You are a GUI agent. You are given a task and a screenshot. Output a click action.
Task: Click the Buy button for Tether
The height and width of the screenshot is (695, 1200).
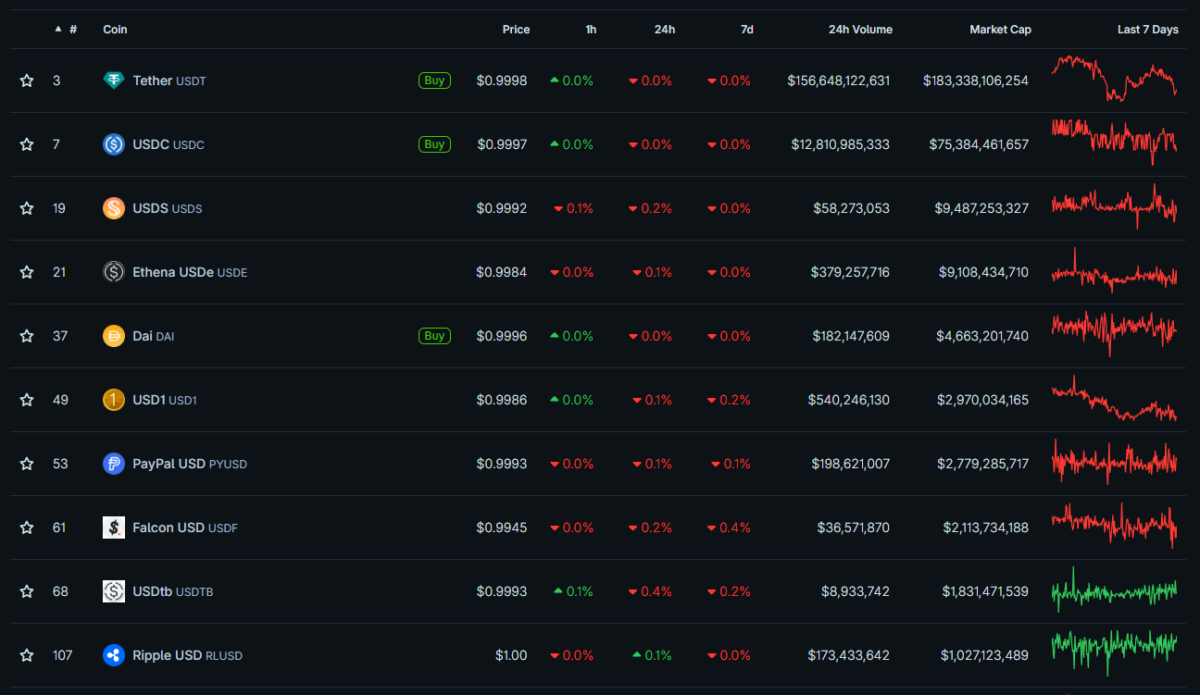point(434,80)
